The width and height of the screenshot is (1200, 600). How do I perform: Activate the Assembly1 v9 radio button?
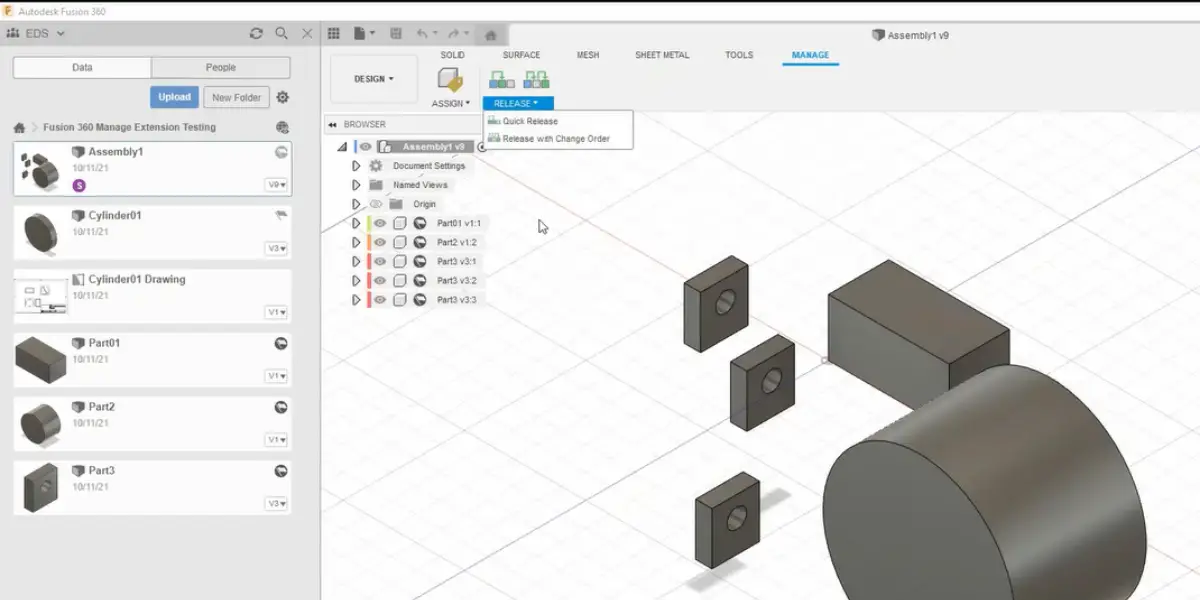pyautogui.click(x=482, y=147)
